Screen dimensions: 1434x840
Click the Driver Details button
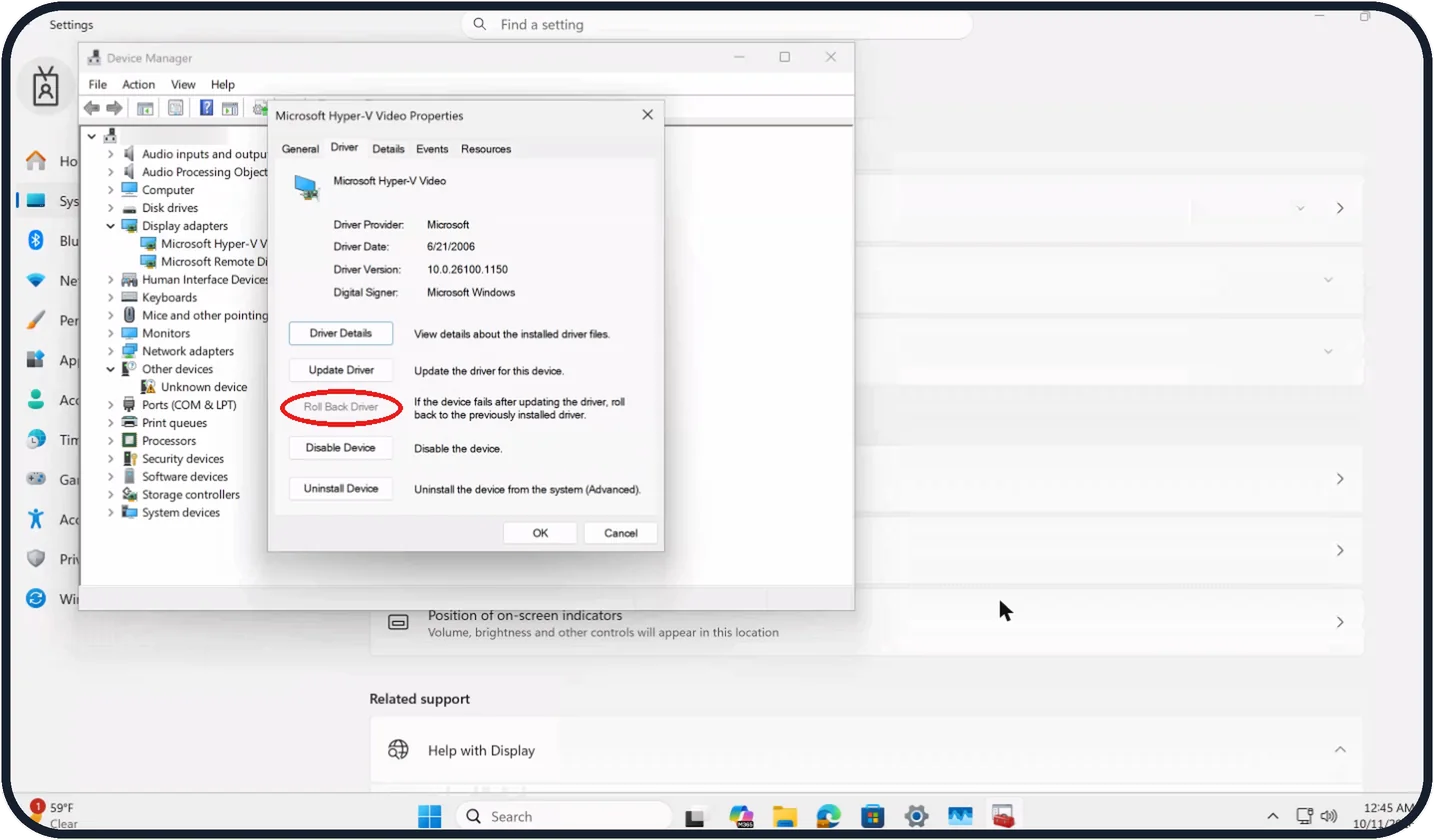(341, 333)
